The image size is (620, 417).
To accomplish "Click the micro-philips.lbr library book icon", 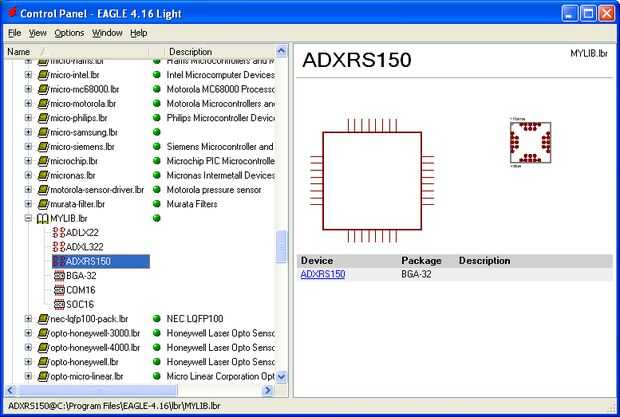I will (43, 118).
